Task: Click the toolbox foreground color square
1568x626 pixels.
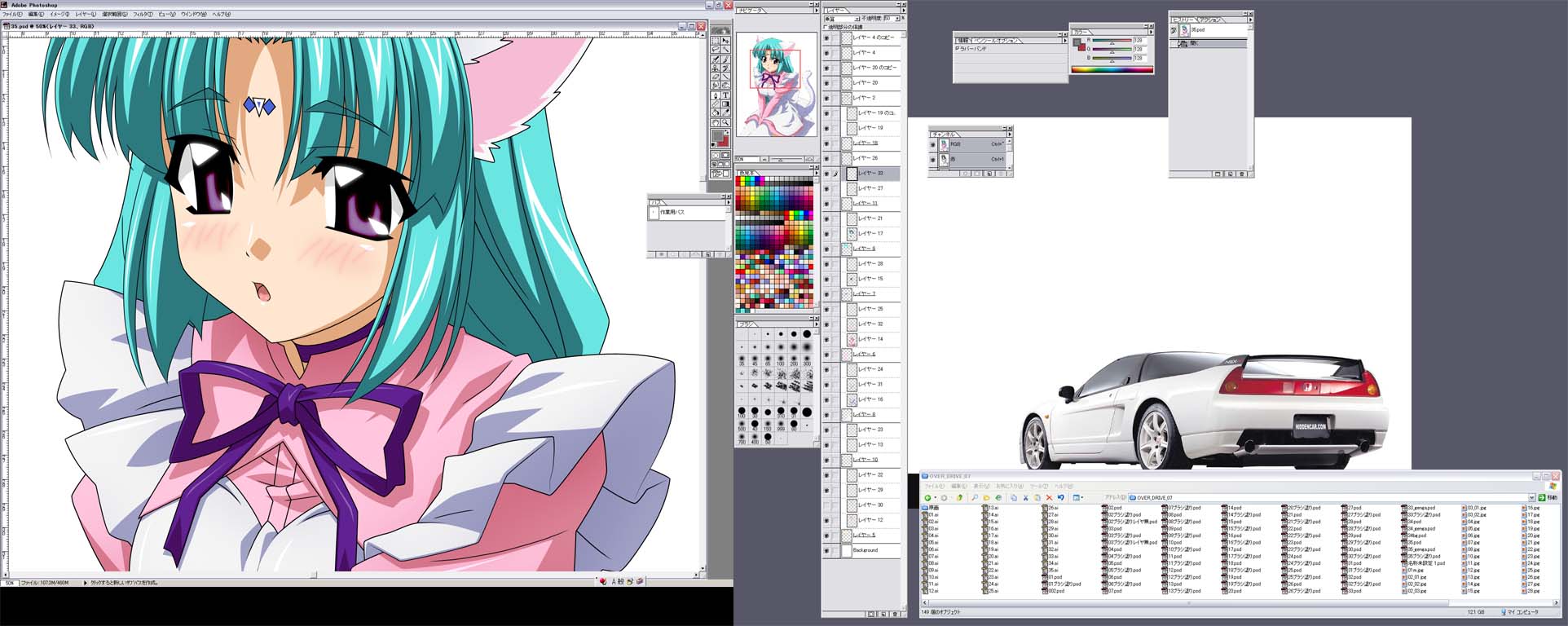Action: (716, 136)
